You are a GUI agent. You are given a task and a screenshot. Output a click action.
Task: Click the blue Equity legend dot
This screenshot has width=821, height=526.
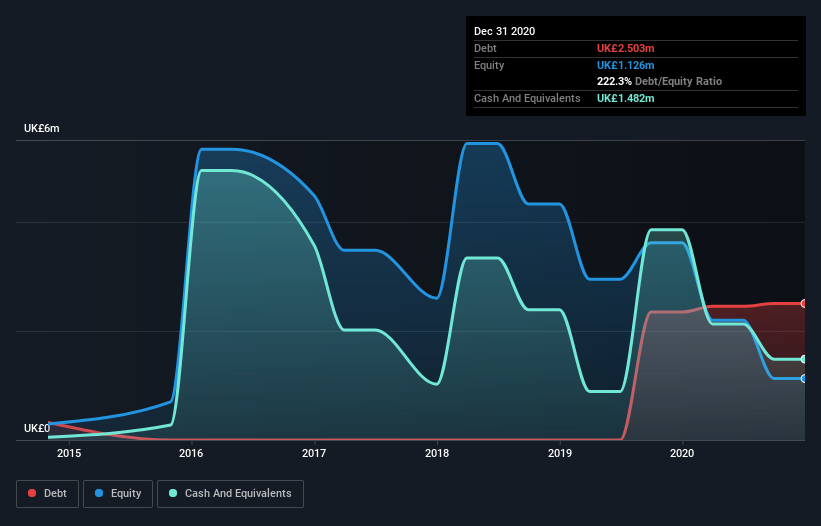click(x=99, y=493)
